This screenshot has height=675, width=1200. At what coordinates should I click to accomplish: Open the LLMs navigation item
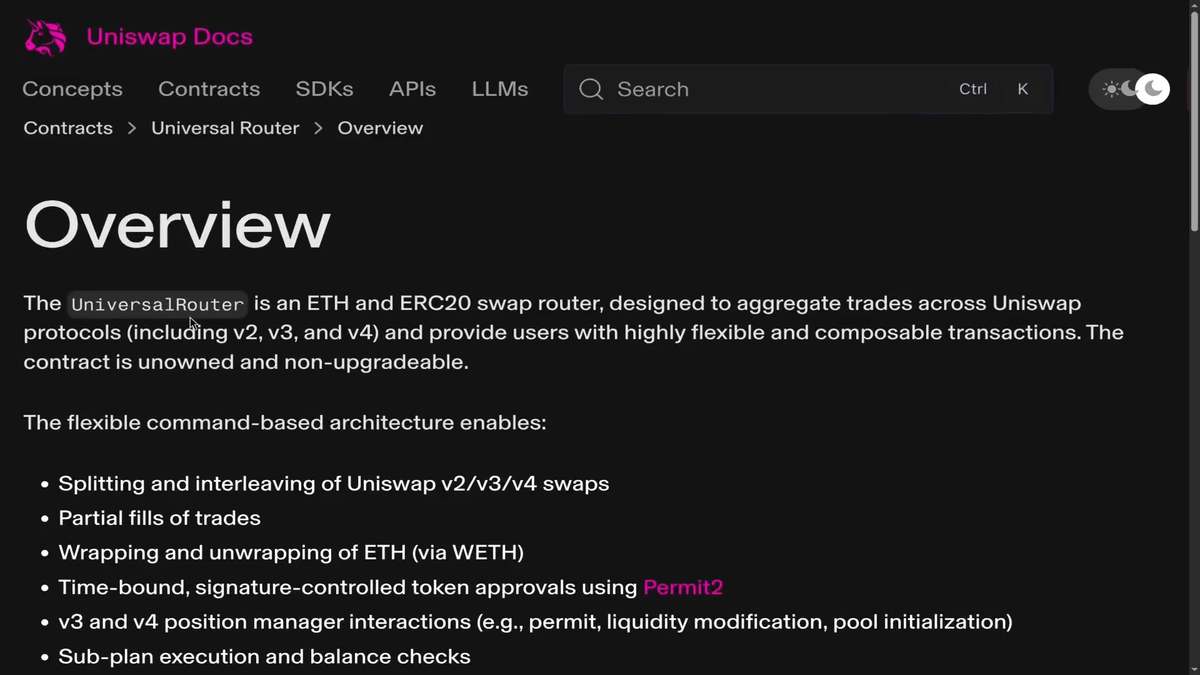tap(500, 89)
